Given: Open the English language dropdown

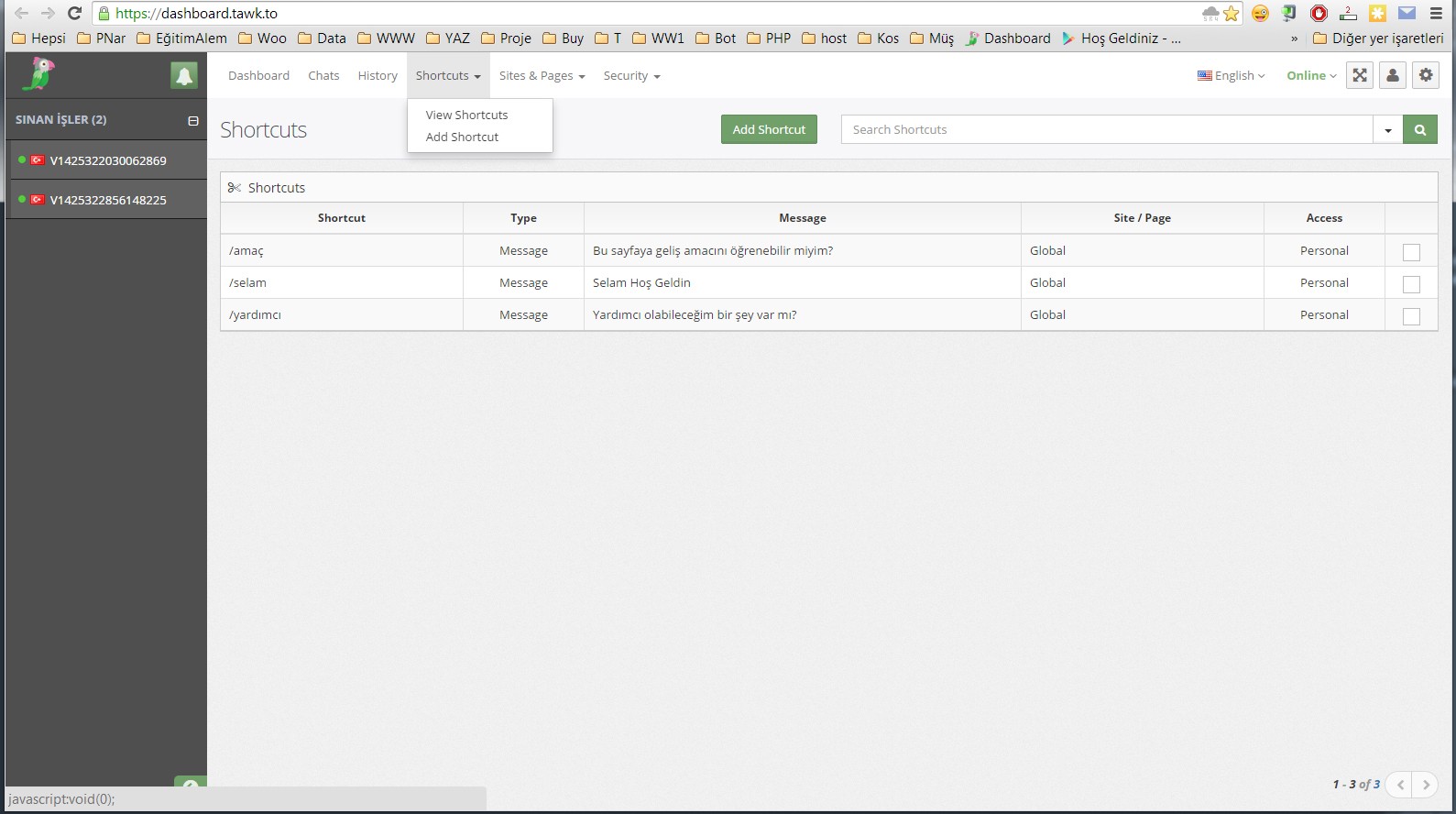Looking at the screenshot, I should (1231, 76).
